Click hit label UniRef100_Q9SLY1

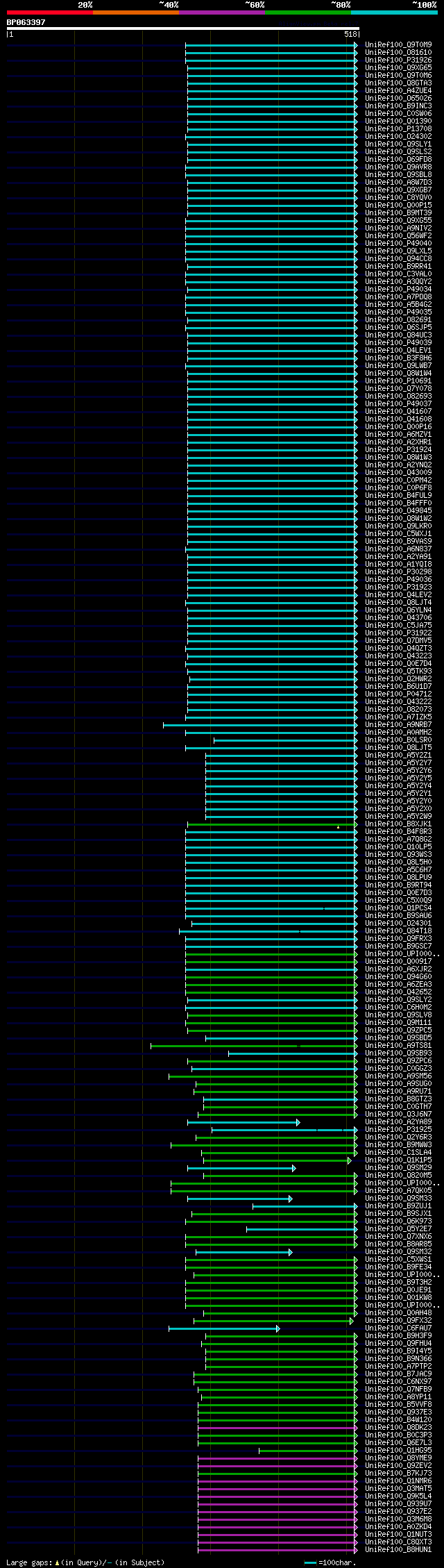tap(399, 144)
